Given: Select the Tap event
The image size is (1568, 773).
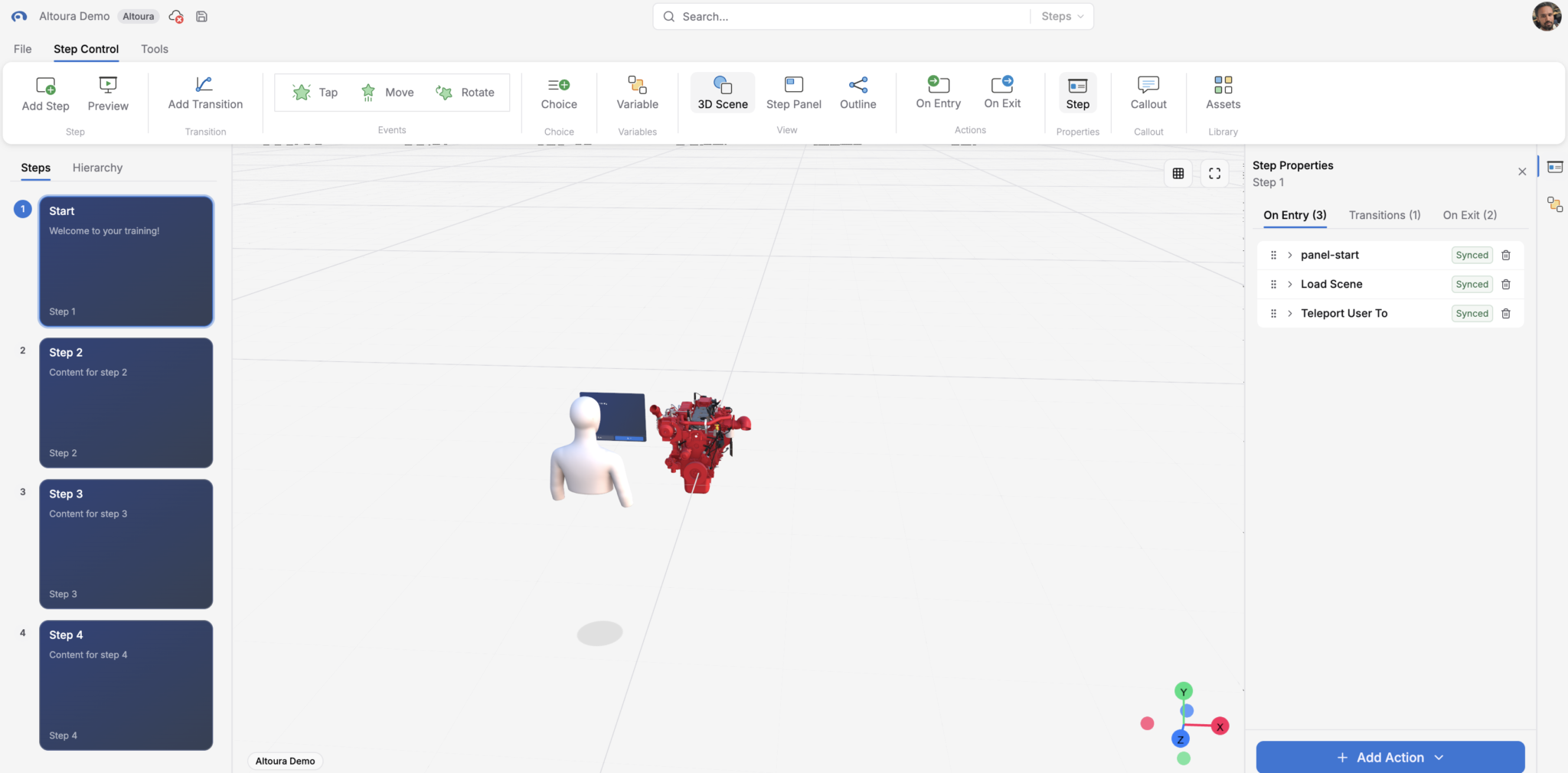Looking at the screenshot, I should [x=315, y=93].
